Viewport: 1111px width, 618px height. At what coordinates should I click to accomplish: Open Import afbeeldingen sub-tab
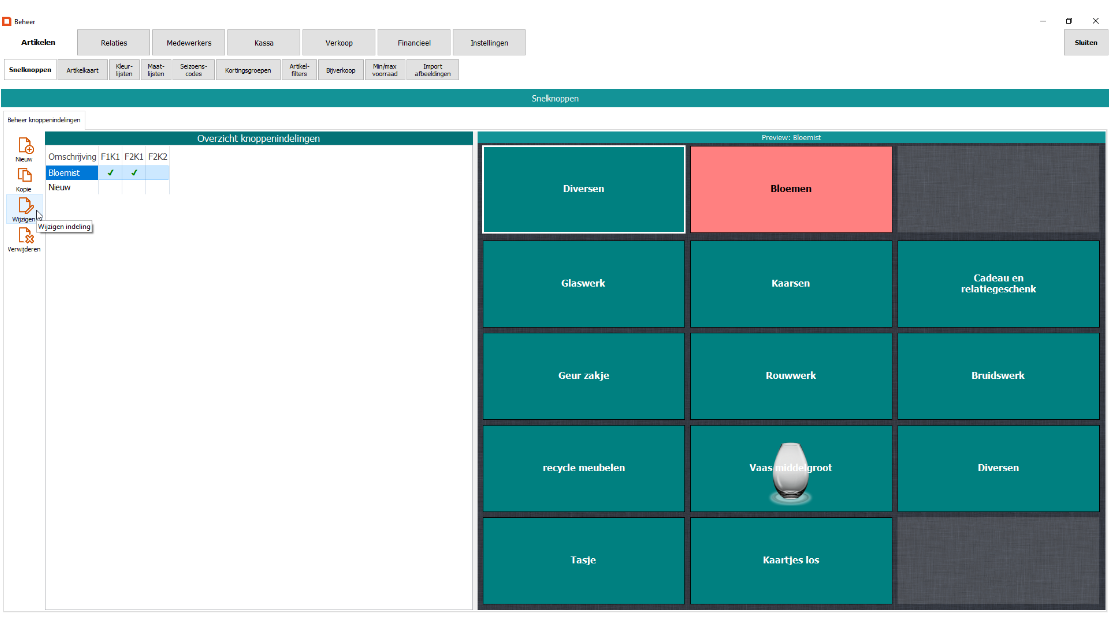(x=432, y=70)
